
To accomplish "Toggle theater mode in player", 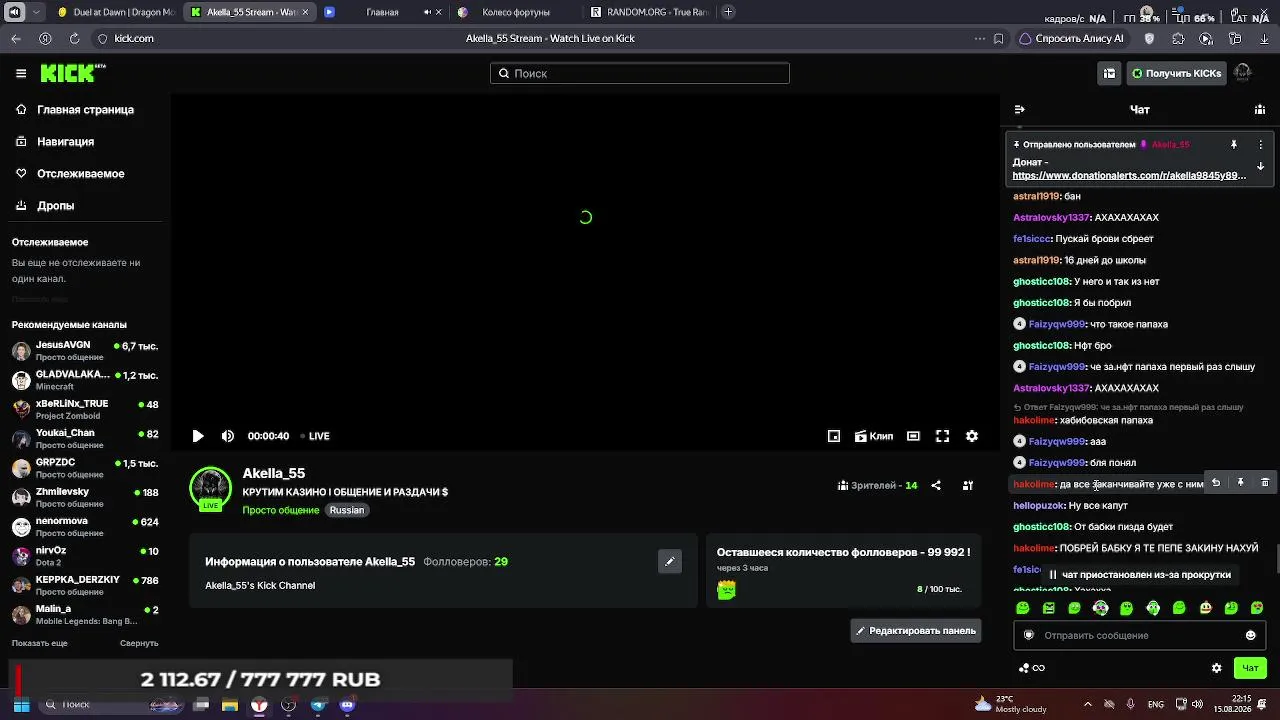I will pyautogui.click(x=913, y=436).
